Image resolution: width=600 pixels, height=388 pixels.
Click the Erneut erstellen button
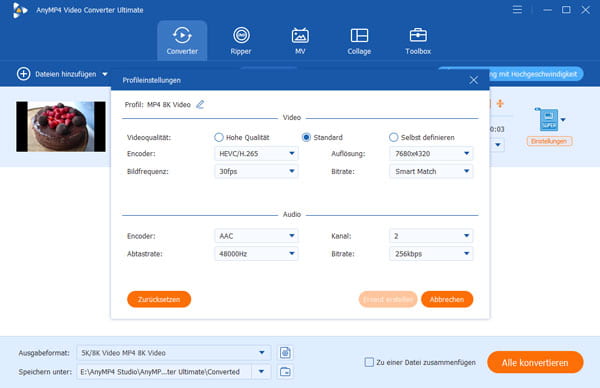pyautogui.click(x=388, y=299)
